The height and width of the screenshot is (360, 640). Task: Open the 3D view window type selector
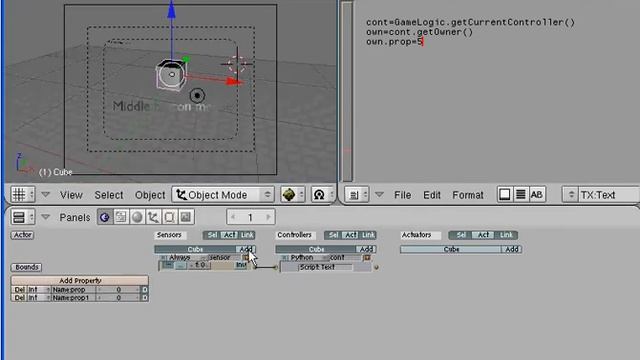(x=22, y=195)
